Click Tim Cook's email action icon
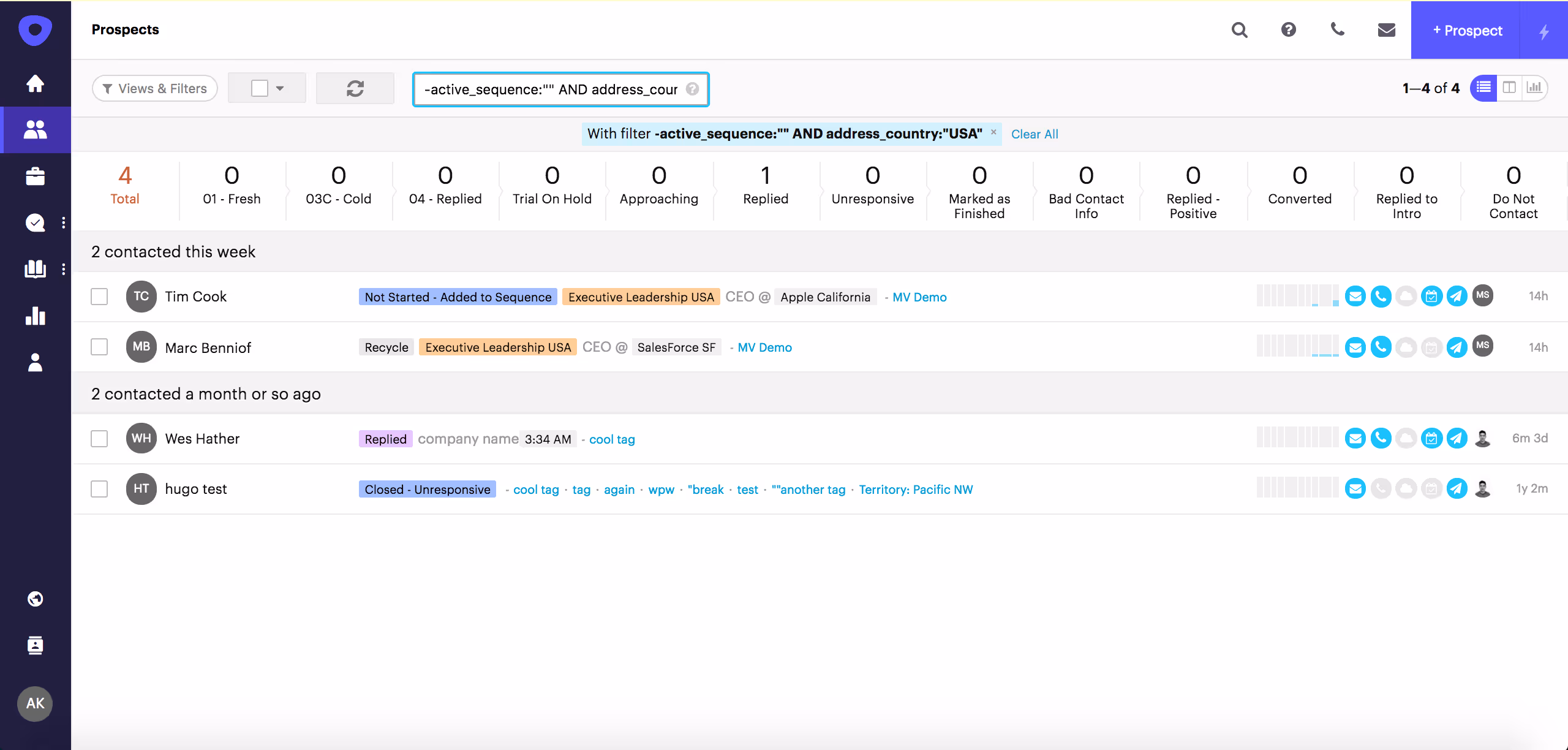 click(1355, 297)
